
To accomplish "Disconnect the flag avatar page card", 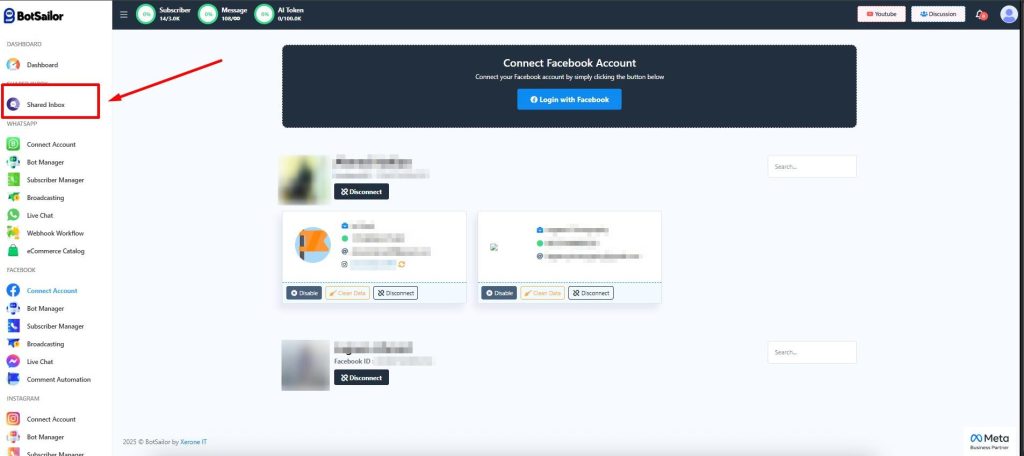I will [x=395, y=293].
